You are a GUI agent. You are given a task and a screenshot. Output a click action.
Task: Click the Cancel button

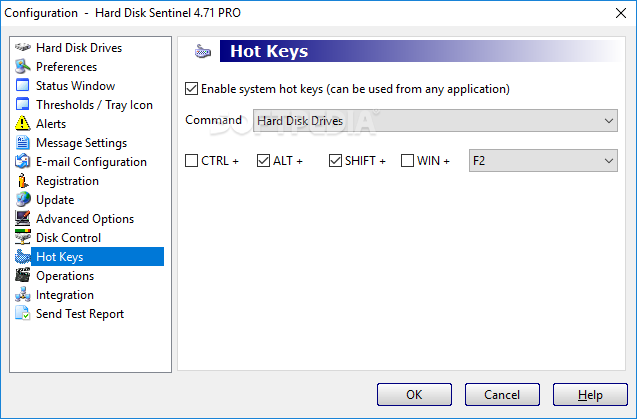click(502, 395)
